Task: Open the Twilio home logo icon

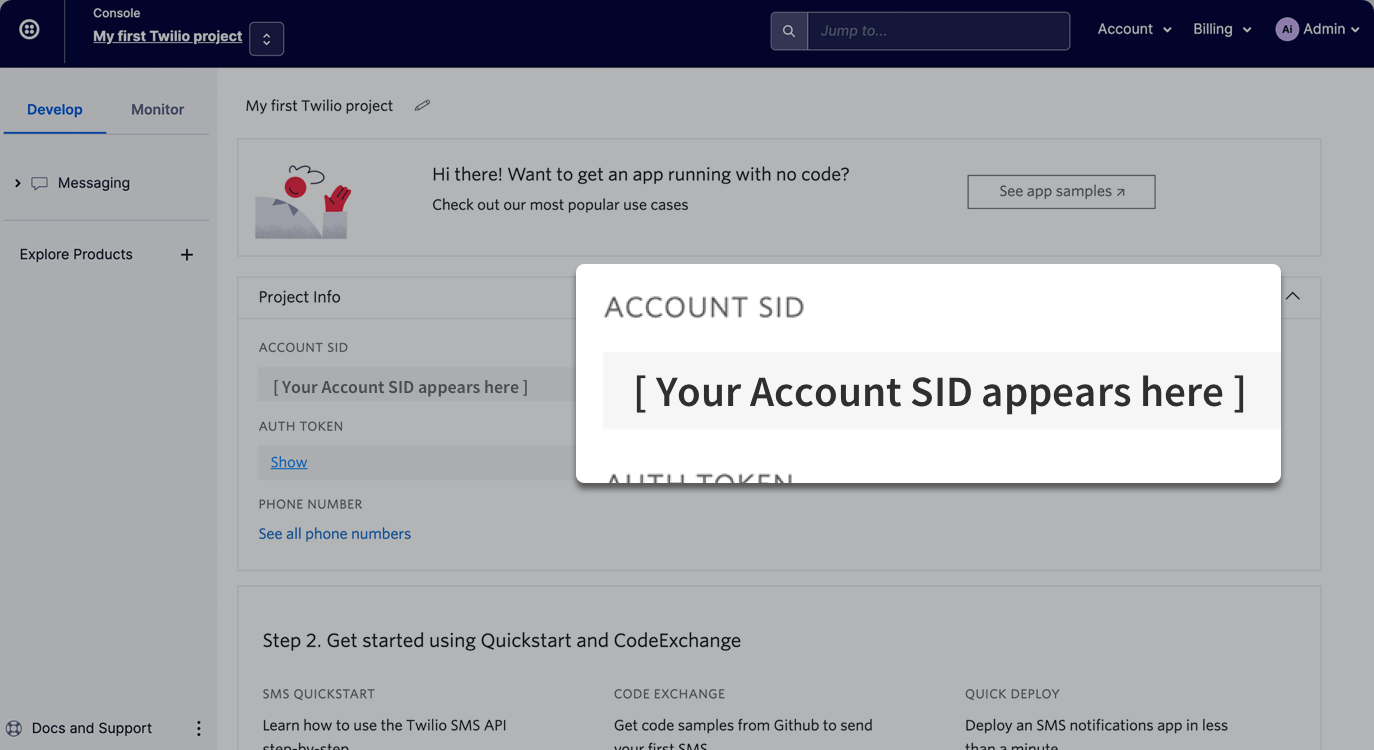Action: [x=30, y=30]
